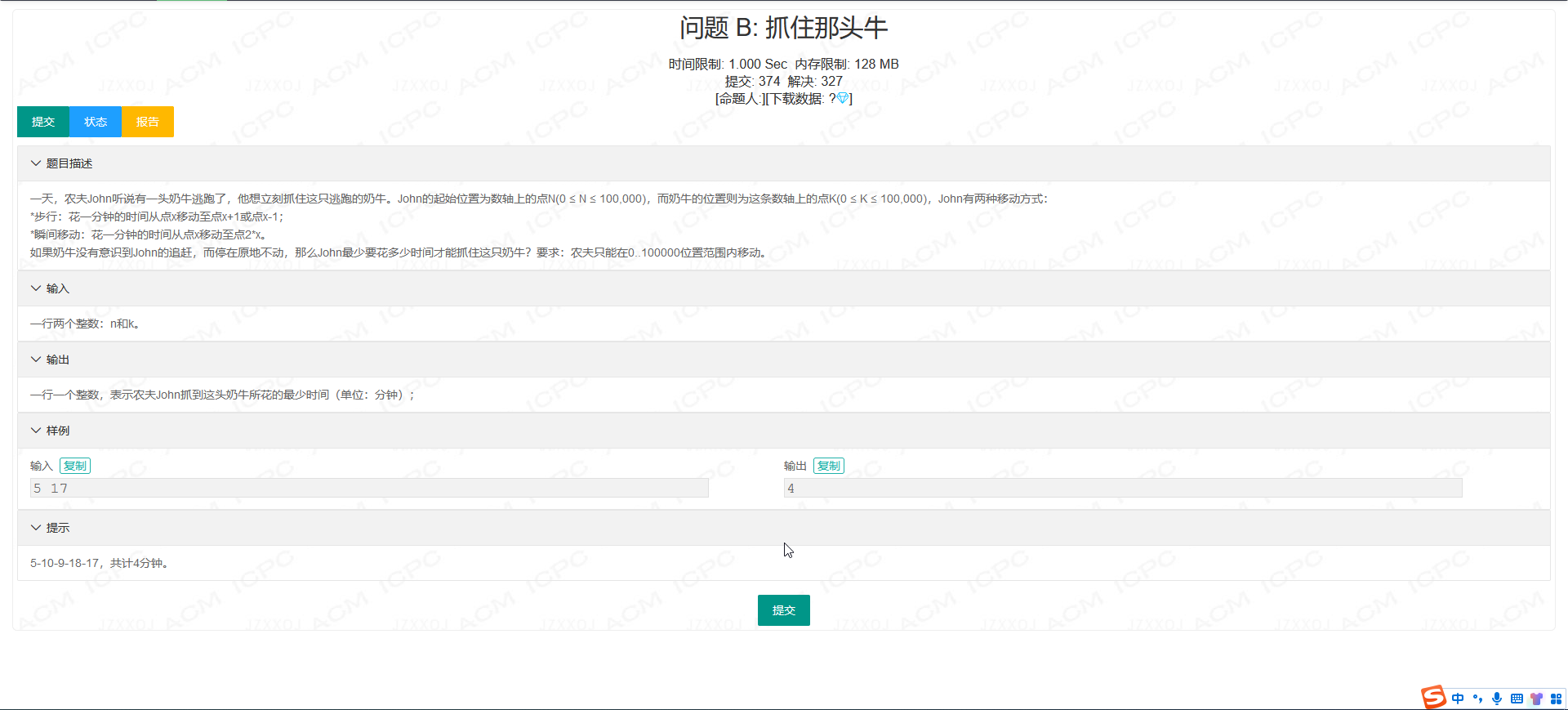Toggle the 中 Chinese/English input mode icon
The height and width of the screenshot is (710, 1568).
[x=1458, y=699]
